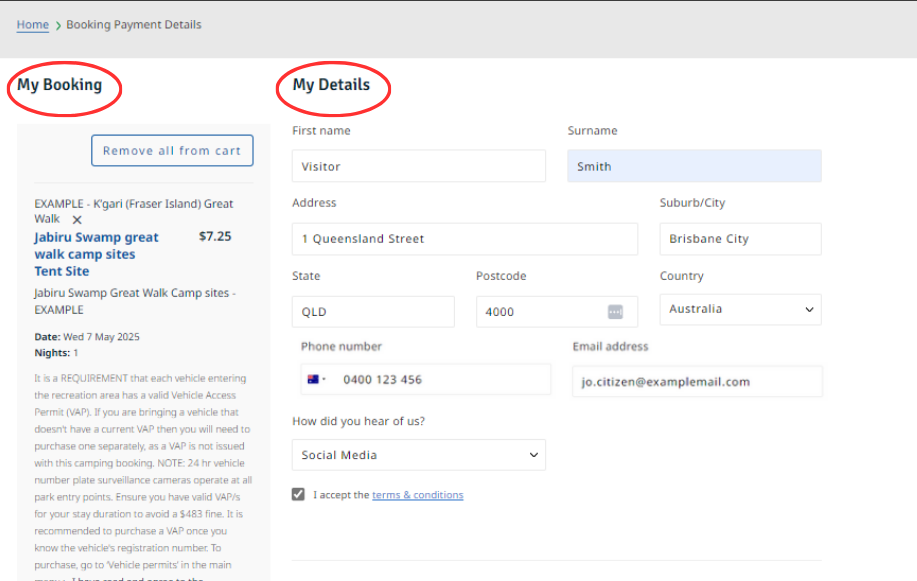
Task: Click the My Details heading
Action: (331, 85)
